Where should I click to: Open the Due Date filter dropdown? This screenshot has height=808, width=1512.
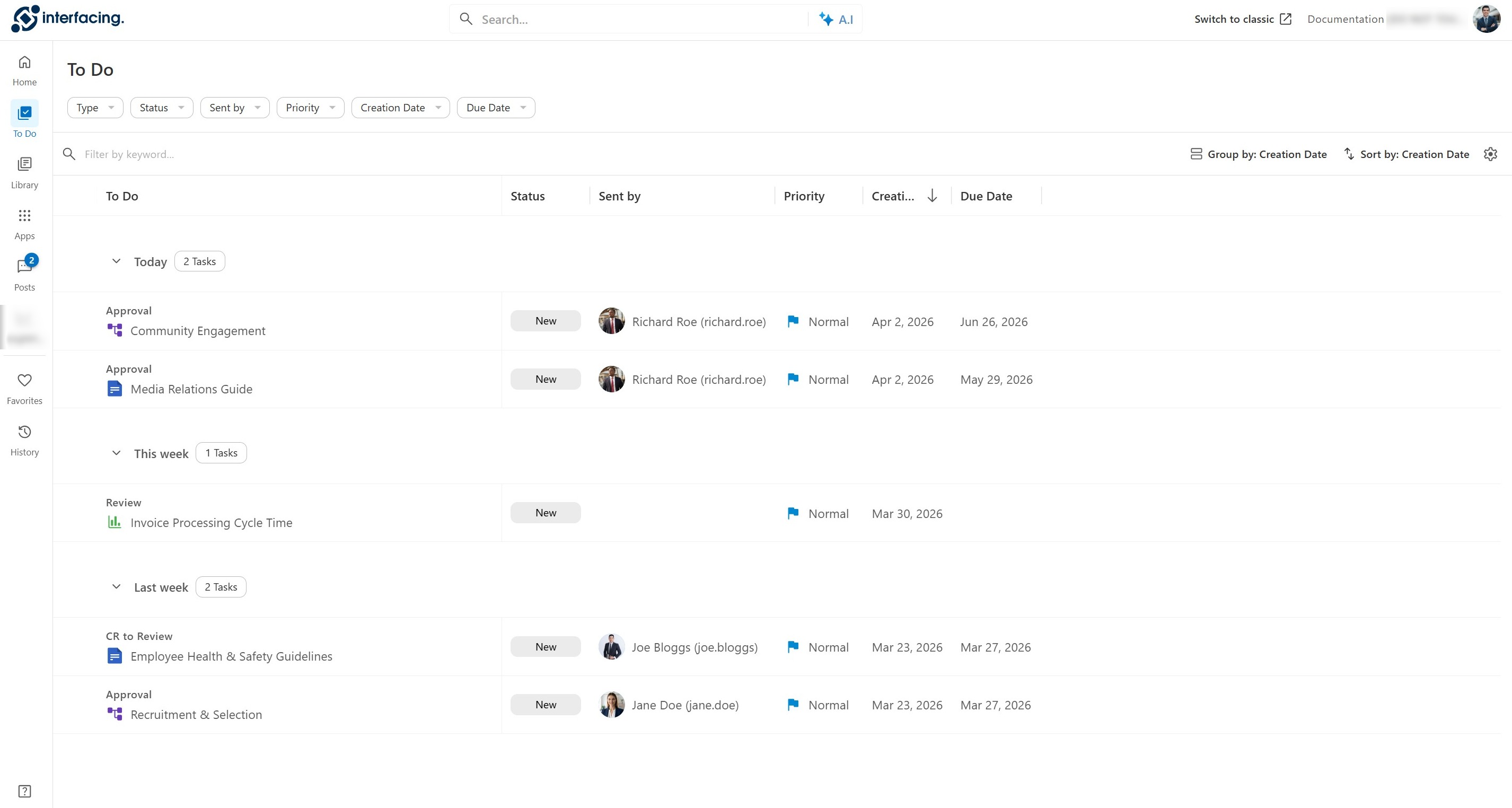tap(495, 108)
